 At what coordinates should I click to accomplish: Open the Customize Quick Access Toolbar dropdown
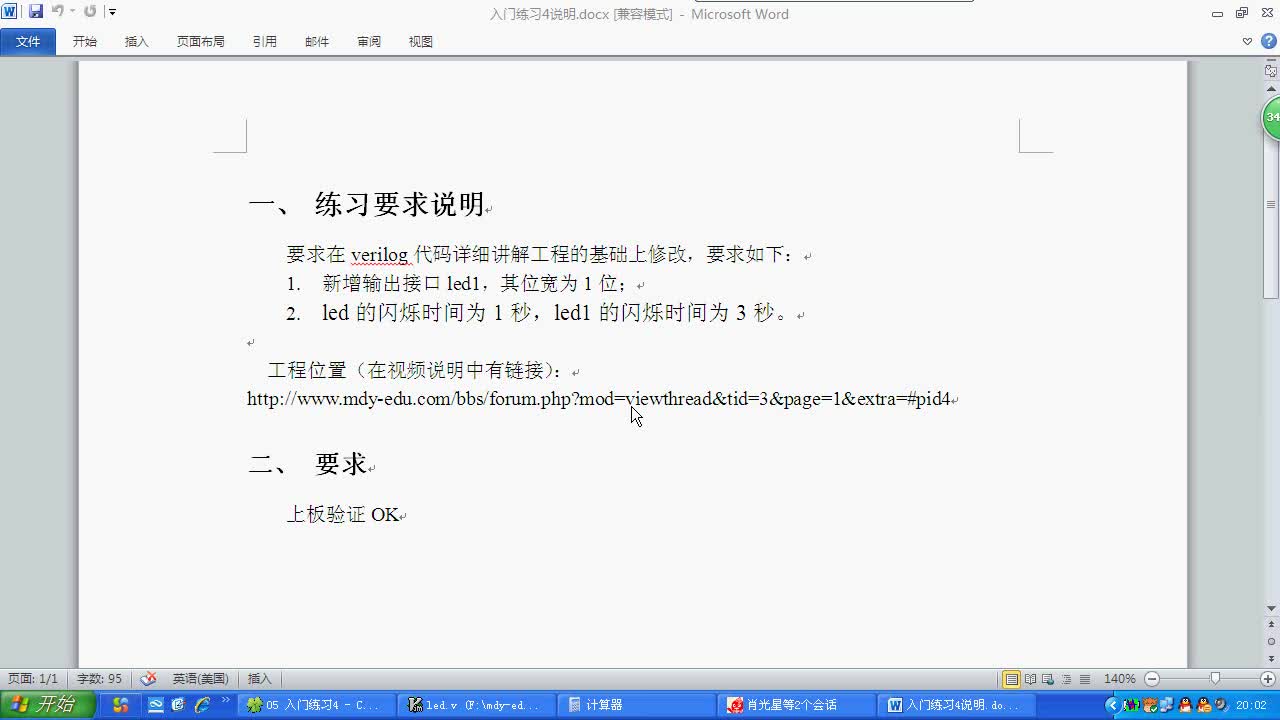(x=112, y=12)
